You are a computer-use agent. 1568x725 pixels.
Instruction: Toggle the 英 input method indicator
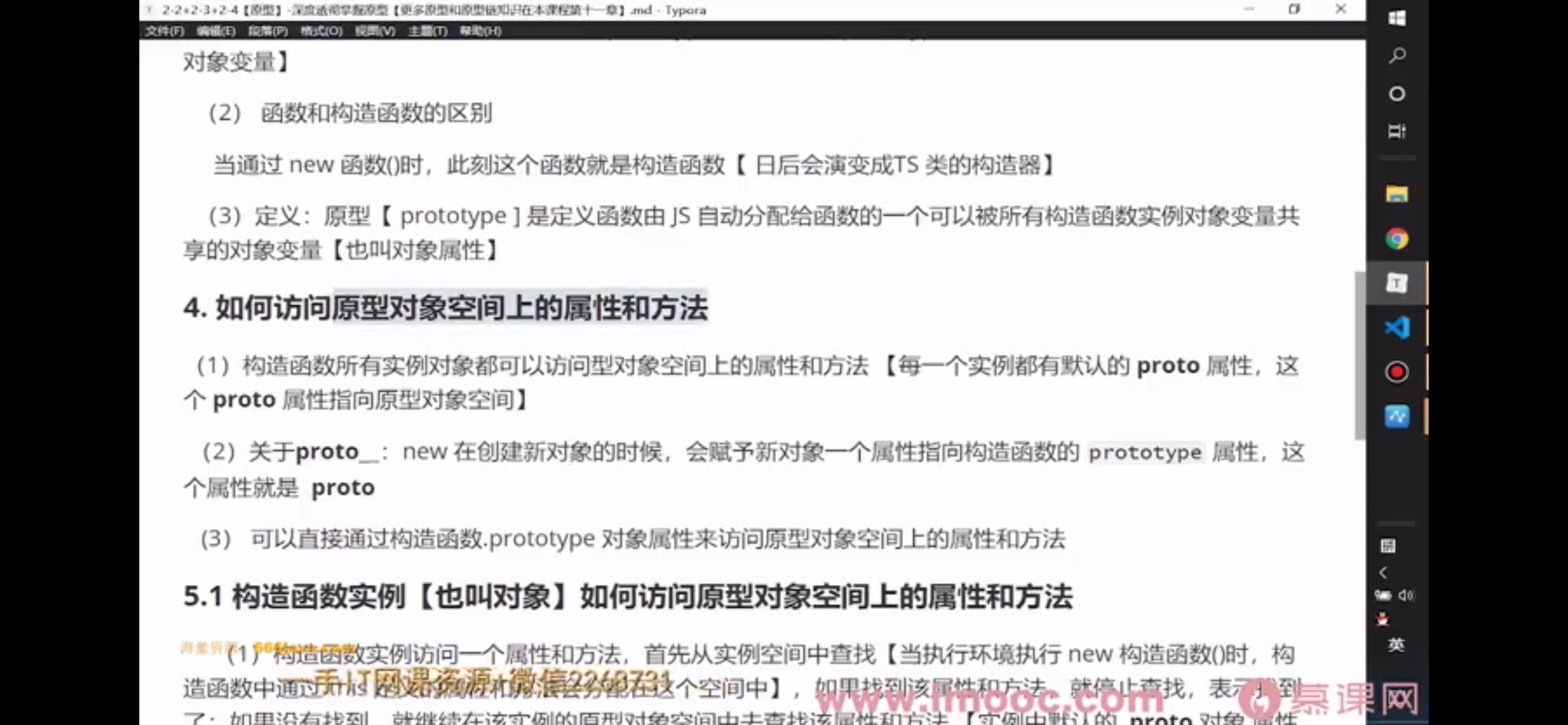pos(1396,645)
